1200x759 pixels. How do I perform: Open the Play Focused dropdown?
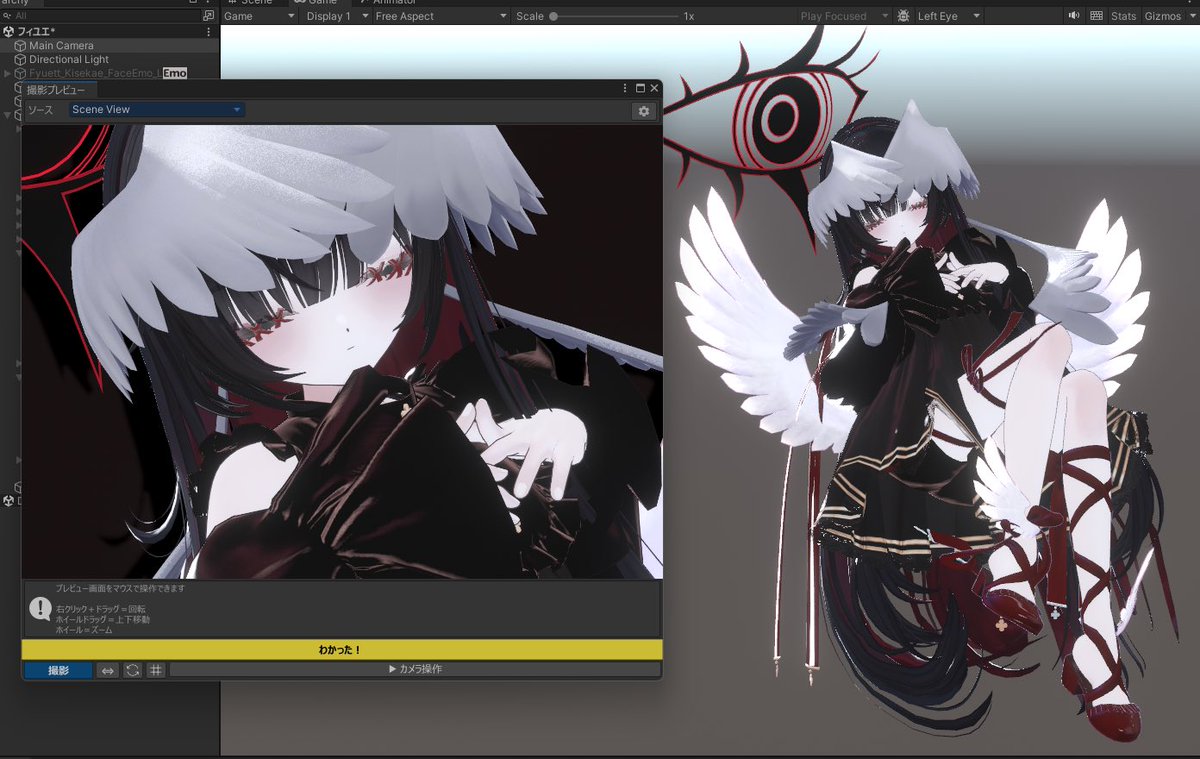(x=844, y=16)
